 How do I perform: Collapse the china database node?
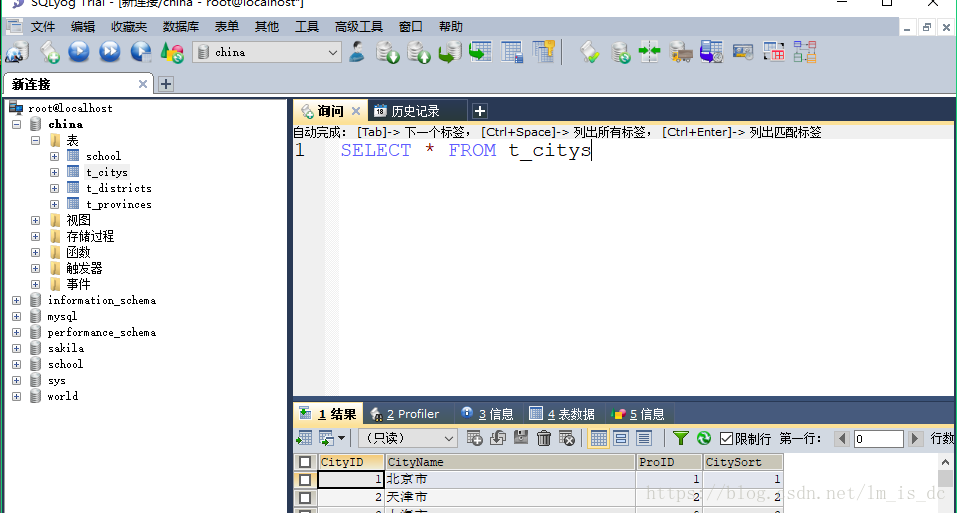(x=17, y=124)
